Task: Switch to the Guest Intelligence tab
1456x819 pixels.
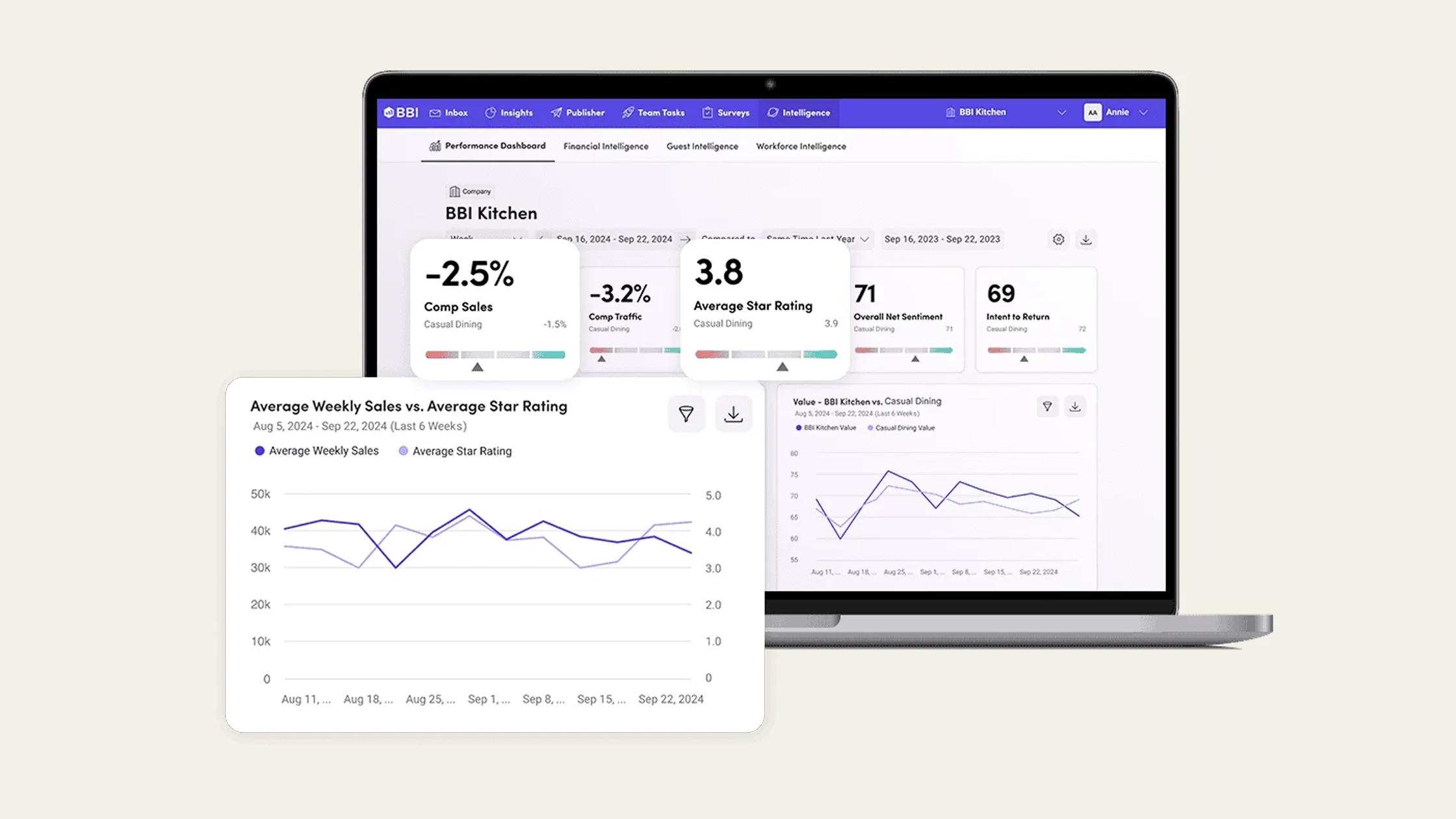Action: coord(702,146)
